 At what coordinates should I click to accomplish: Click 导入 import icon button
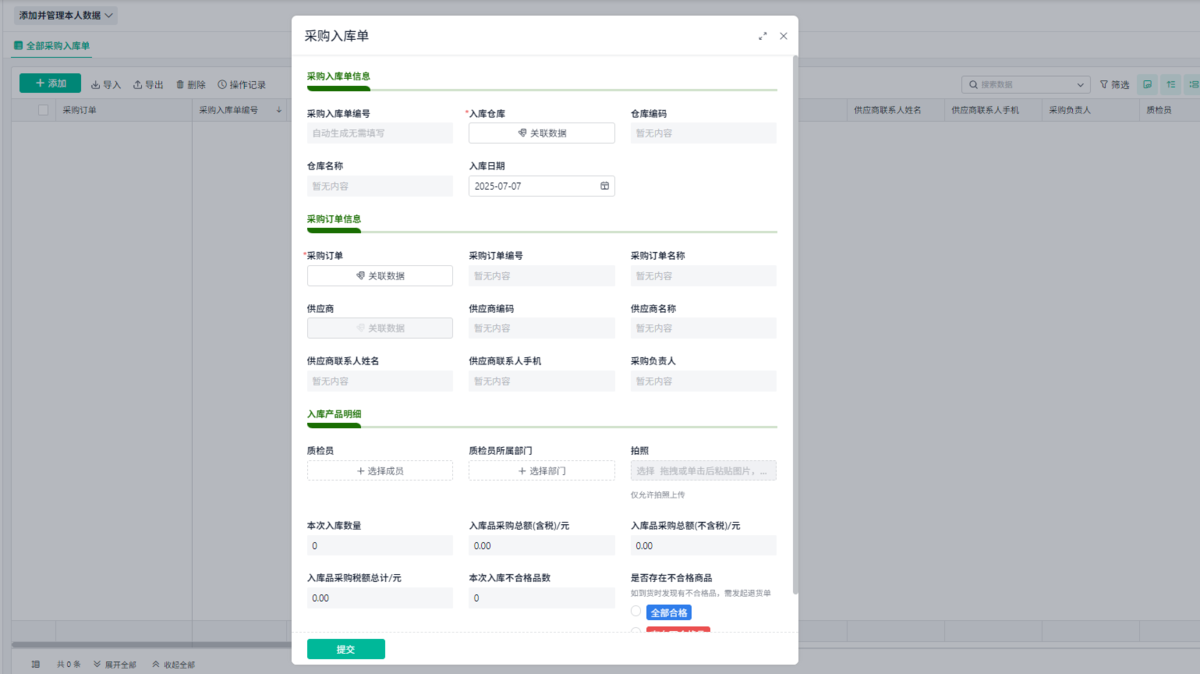[x=106, y=85]
